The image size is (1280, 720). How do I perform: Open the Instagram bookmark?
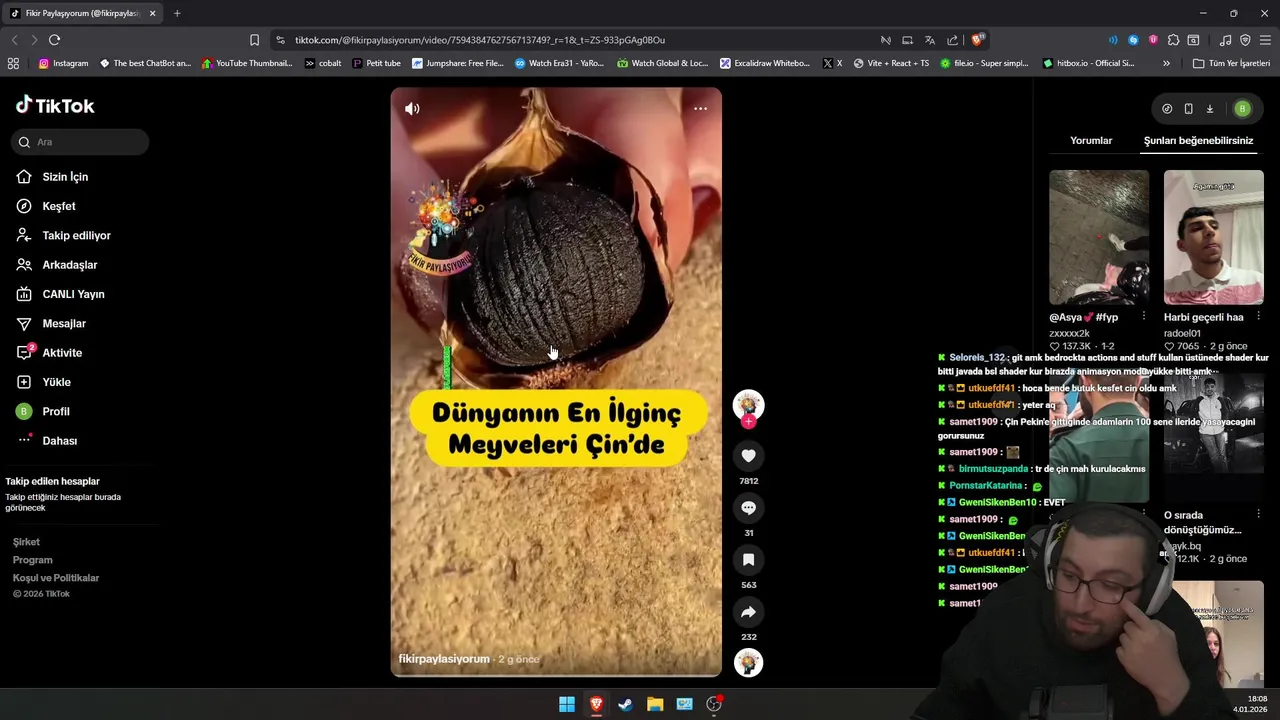(x=63, y=63)
